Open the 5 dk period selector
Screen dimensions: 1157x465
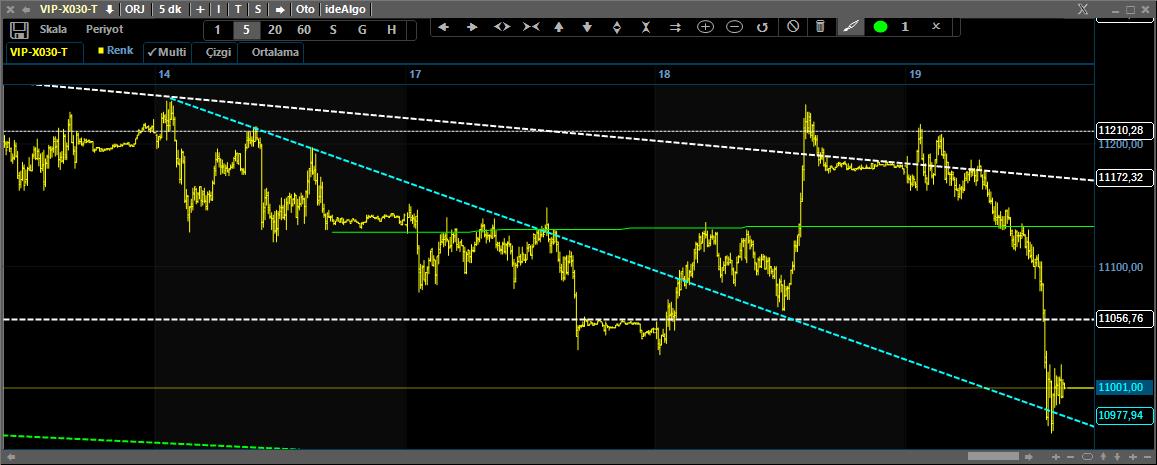[170, 8]
